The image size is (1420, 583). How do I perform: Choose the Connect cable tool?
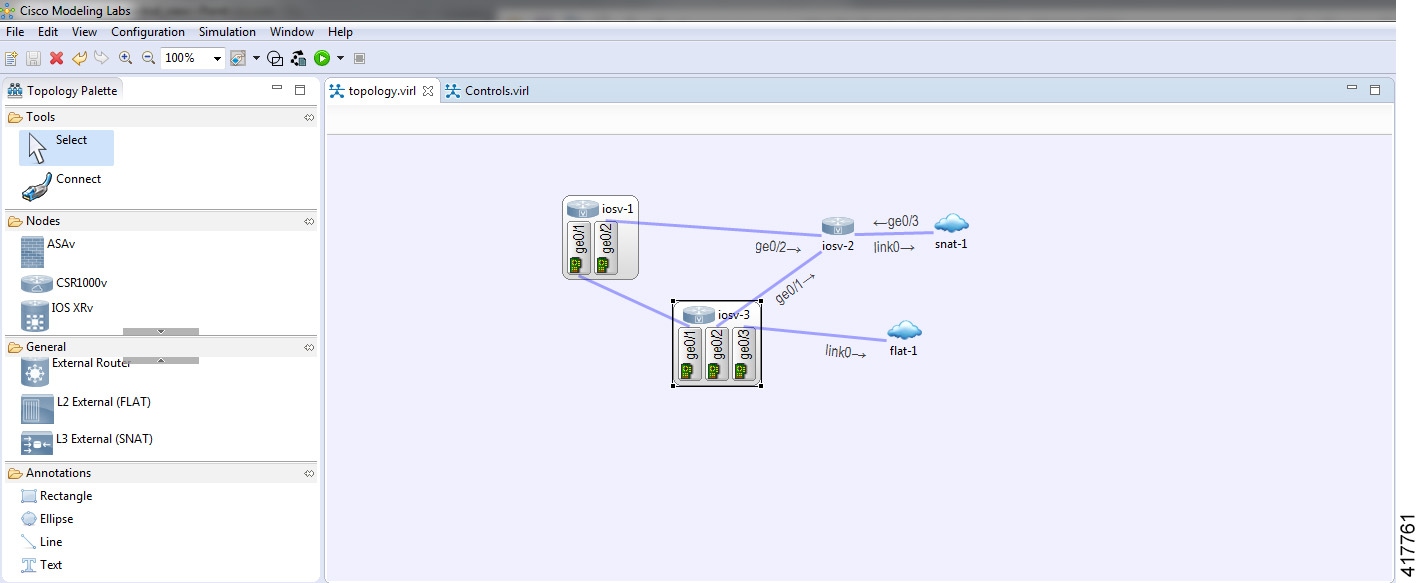62,186
